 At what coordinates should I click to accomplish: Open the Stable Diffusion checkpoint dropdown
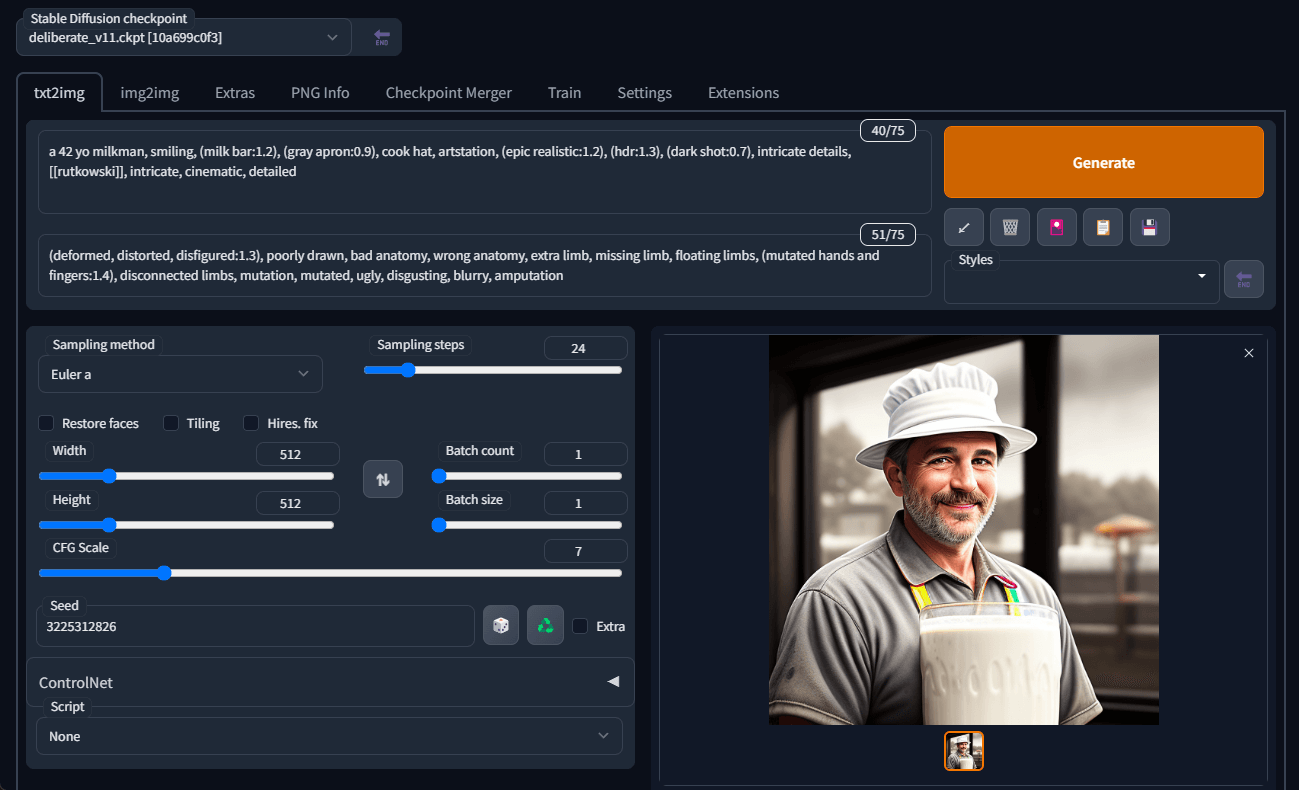point(184,37)
